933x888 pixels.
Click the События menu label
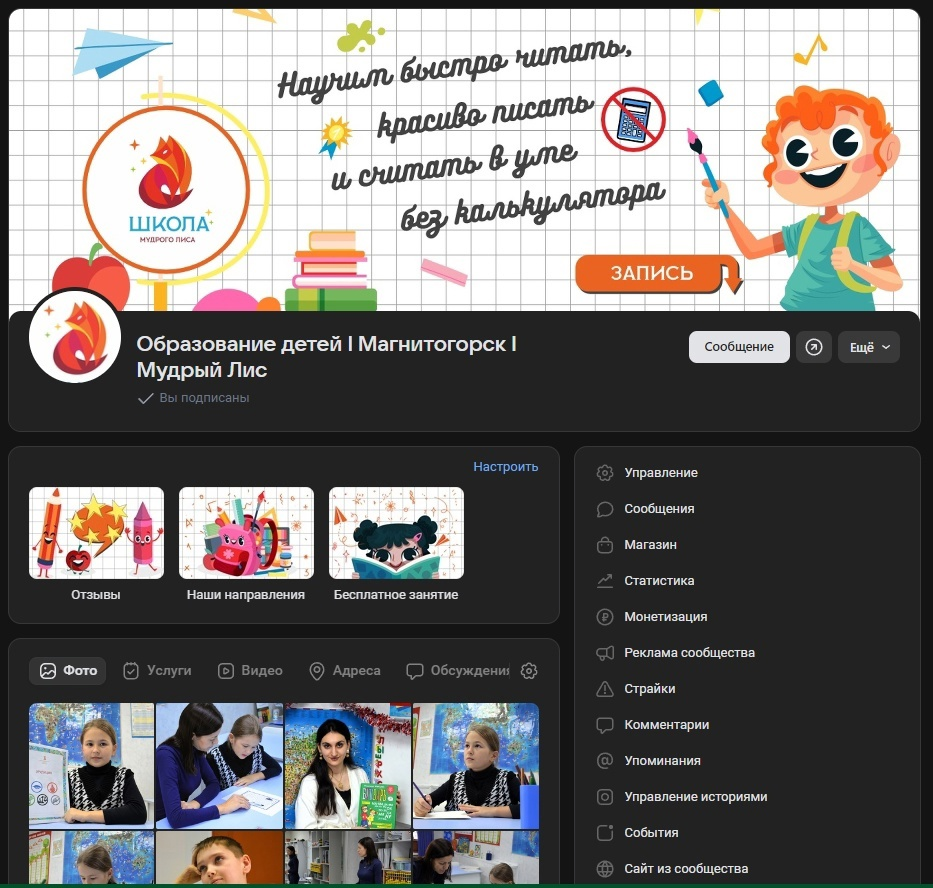point(651,833)
